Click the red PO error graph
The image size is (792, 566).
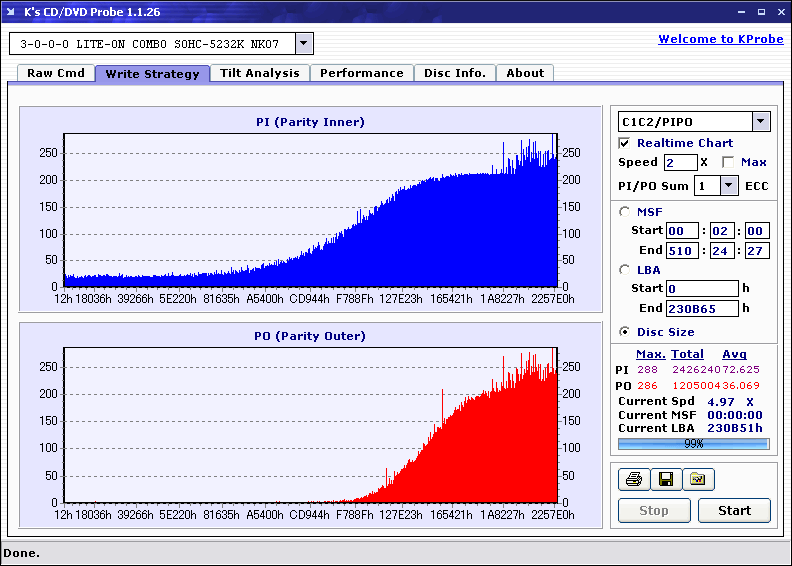point(311,425)
